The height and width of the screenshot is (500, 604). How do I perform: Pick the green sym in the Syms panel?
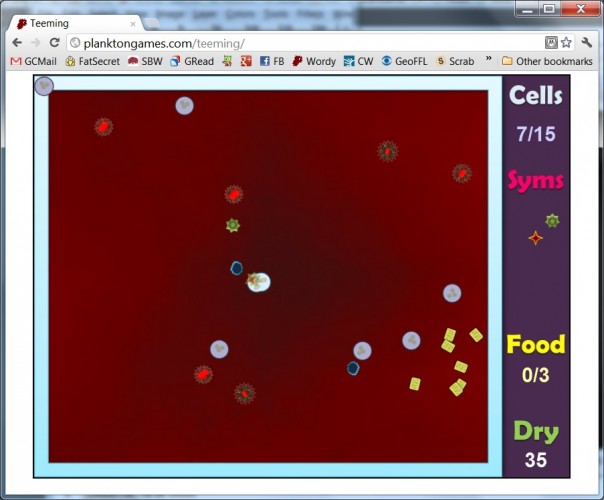(552, 221)
